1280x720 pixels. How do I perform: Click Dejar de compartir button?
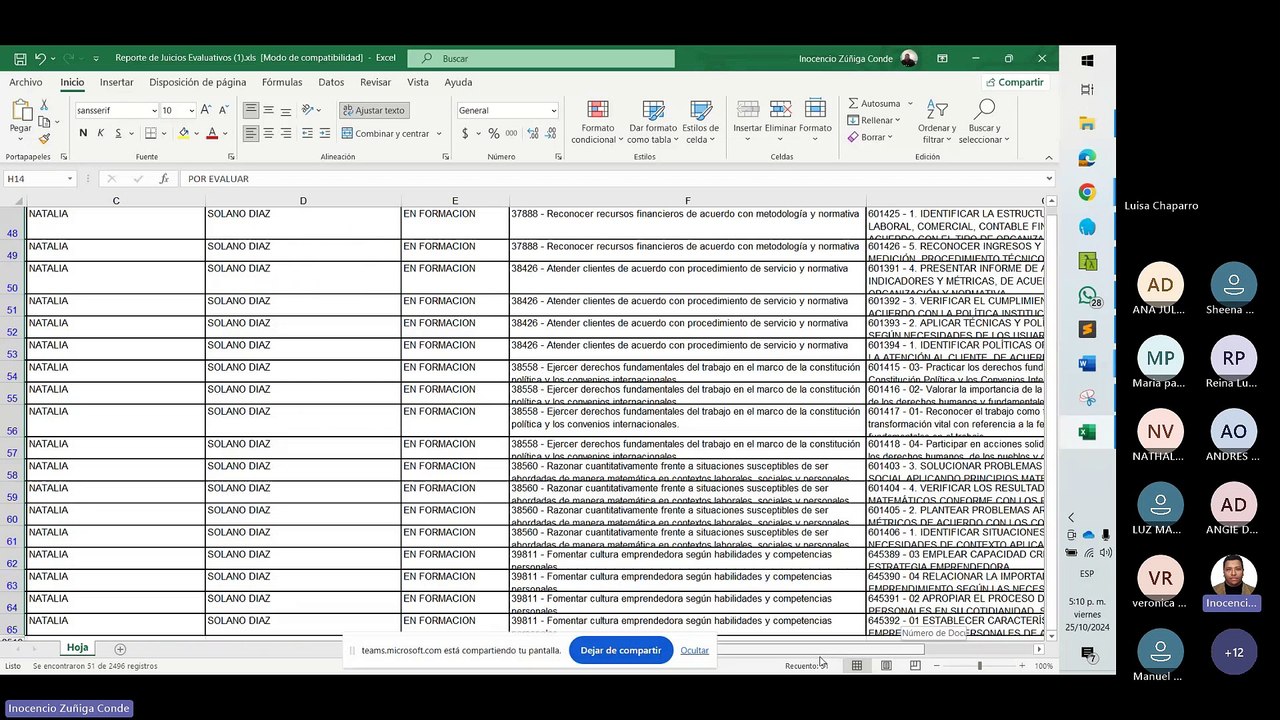(x=621, y=650)
